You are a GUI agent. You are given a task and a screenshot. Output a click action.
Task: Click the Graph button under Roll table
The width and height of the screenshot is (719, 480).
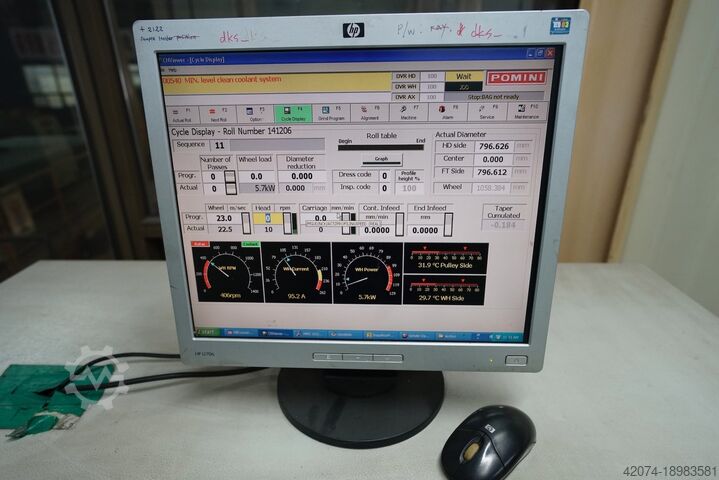coord(381,158)
